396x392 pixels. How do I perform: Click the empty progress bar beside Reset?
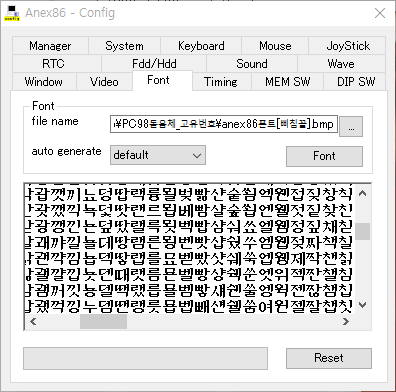[x=145, y=359]
